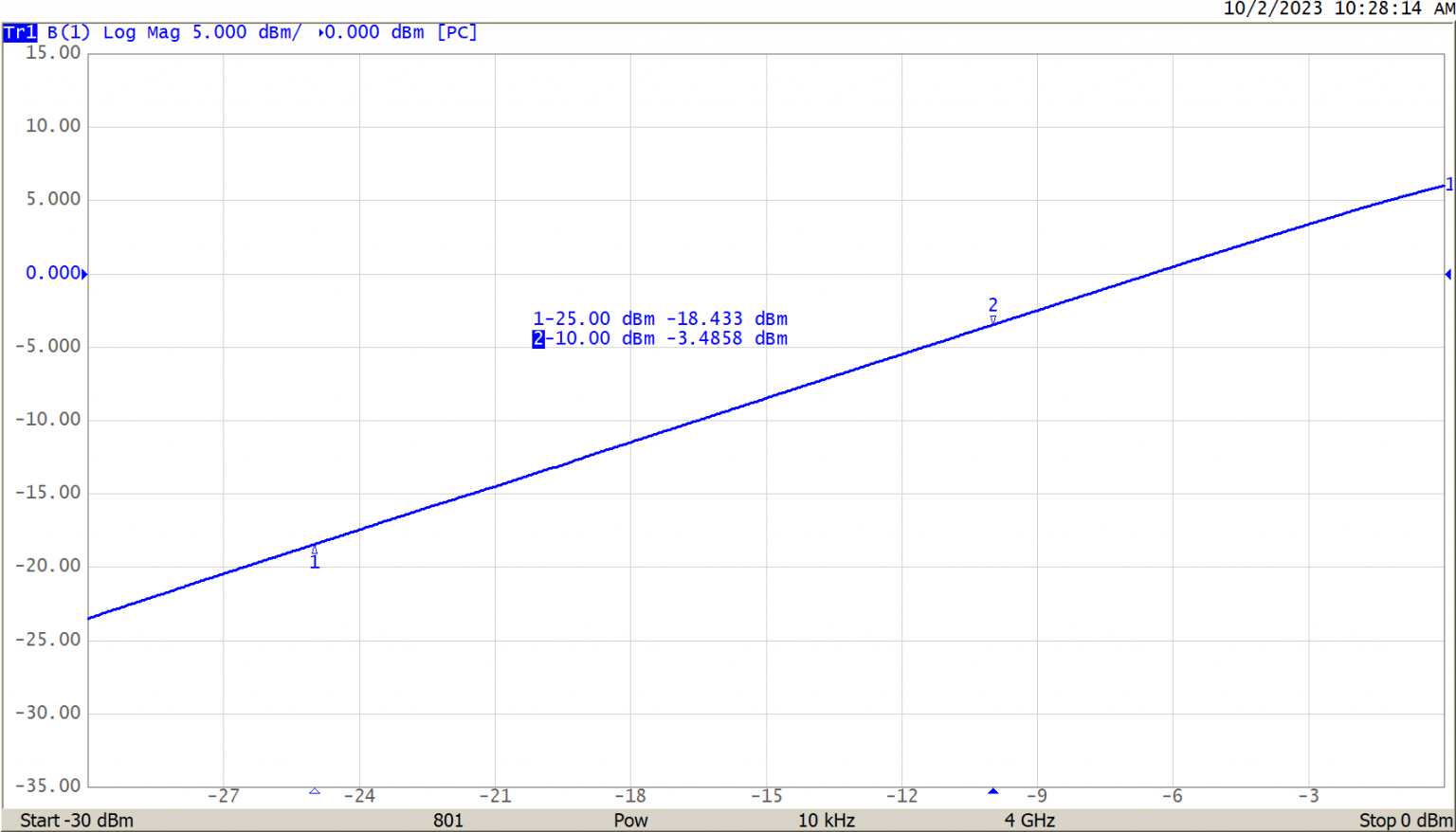Screen dimensions: 1456x832
Task: Click the filled marker 2 triangle on x-axis
Action: pos(992,791)
